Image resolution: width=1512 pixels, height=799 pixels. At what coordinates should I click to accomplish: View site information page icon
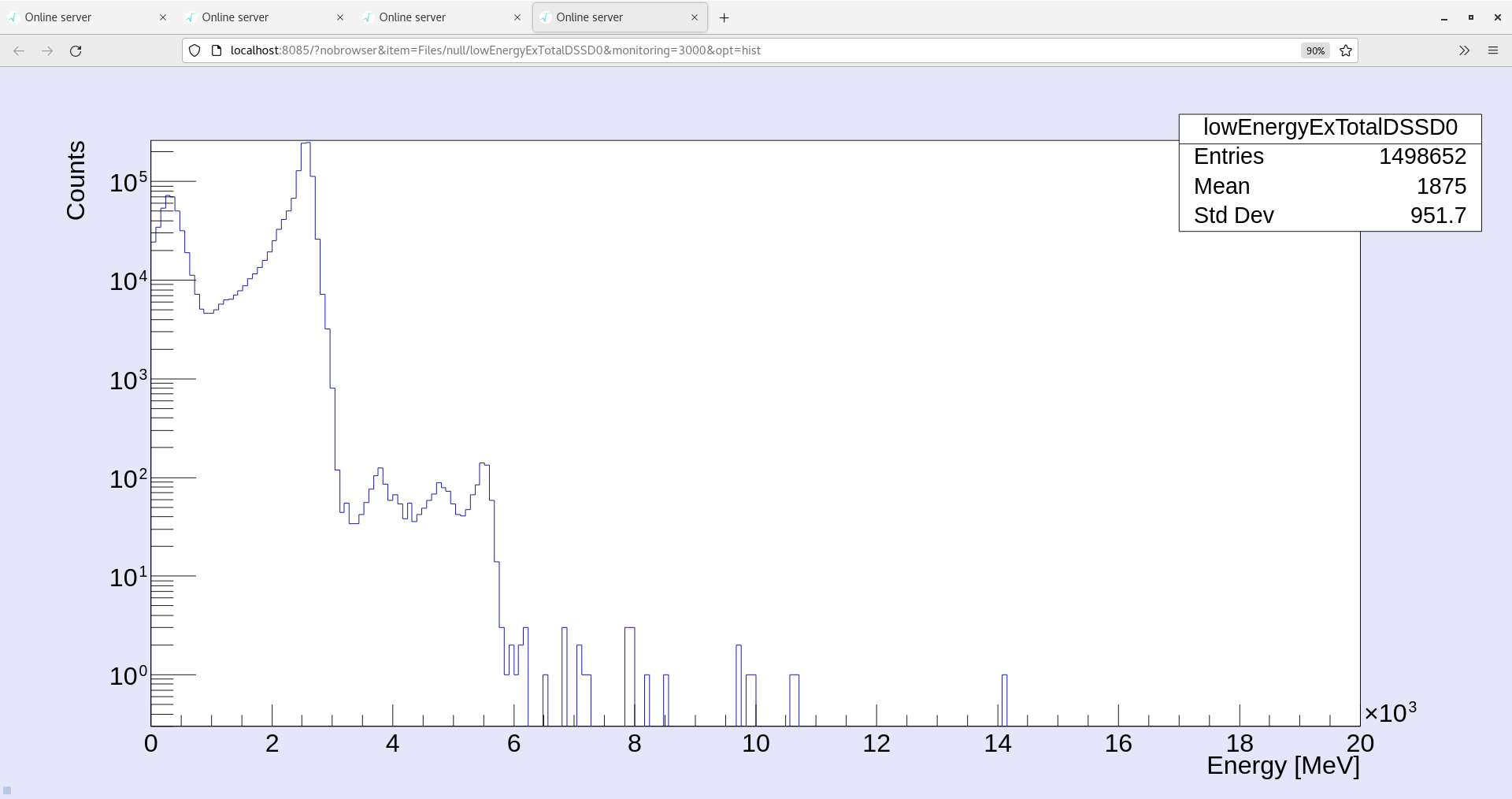[217, 50]
